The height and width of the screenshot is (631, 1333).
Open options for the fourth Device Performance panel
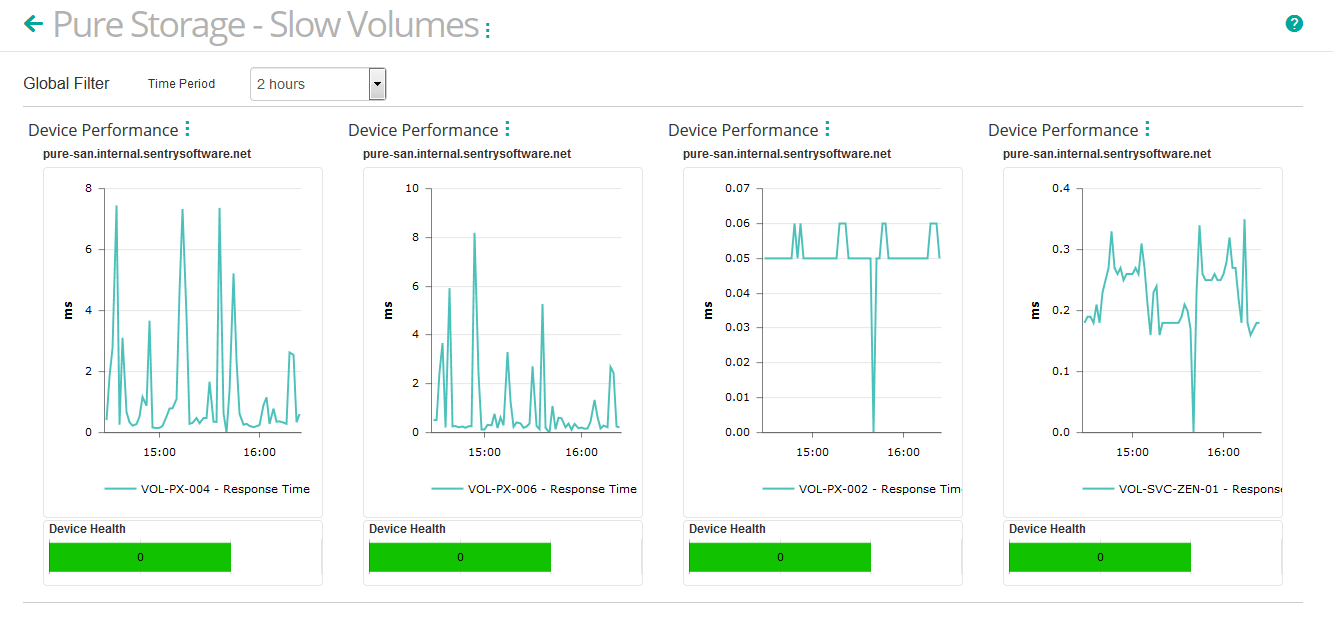pyautogui.click(x=1148, y=127)
